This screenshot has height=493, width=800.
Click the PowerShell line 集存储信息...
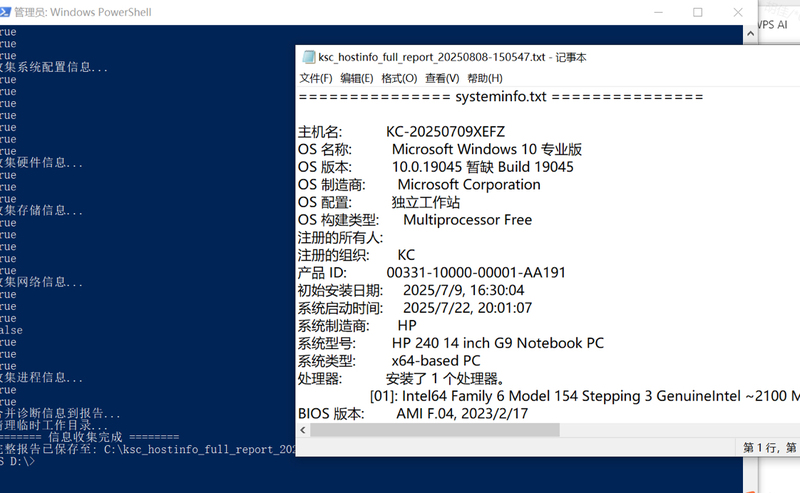(x=41, y=210)
